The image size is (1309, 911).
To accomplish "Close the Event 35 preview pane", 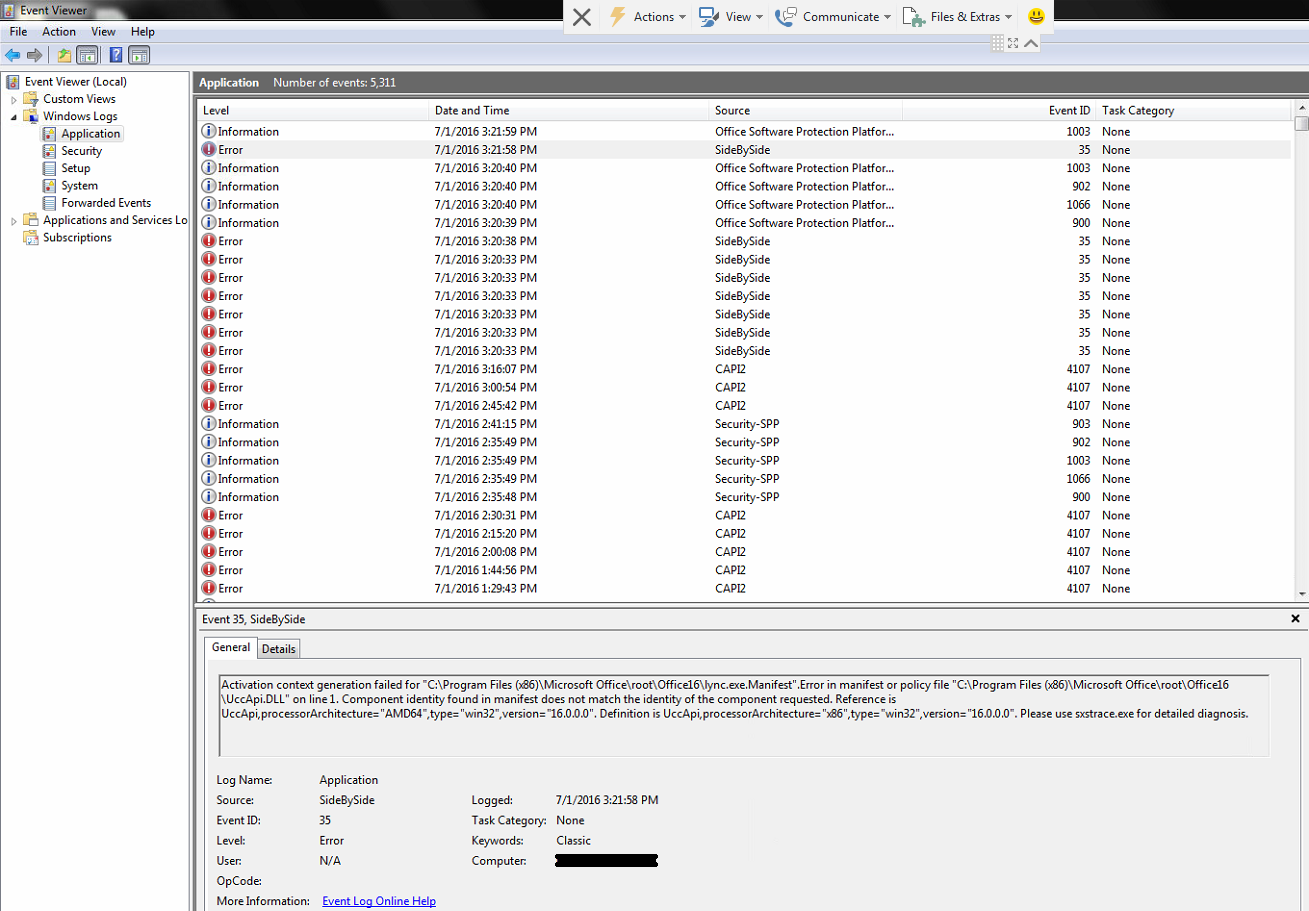I will coord(1296,619).
